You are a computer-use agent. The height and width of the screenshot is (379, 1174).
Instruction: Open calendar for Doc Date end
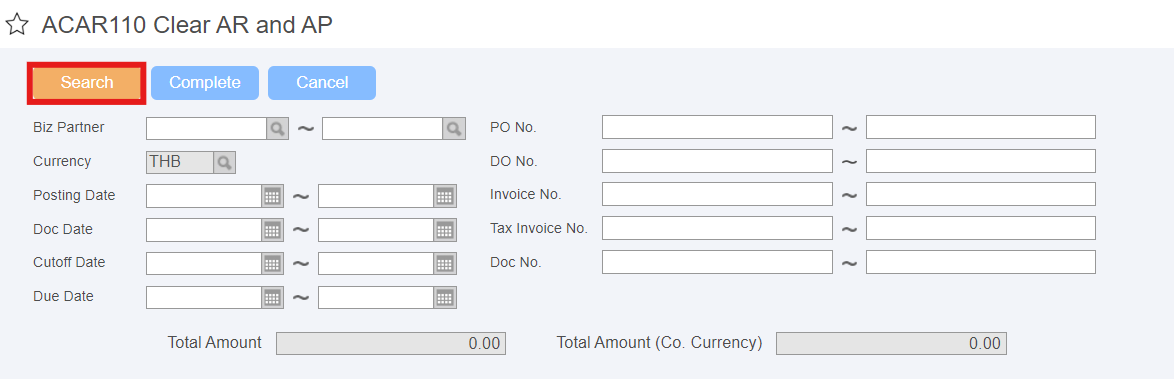tap(445, 230)
